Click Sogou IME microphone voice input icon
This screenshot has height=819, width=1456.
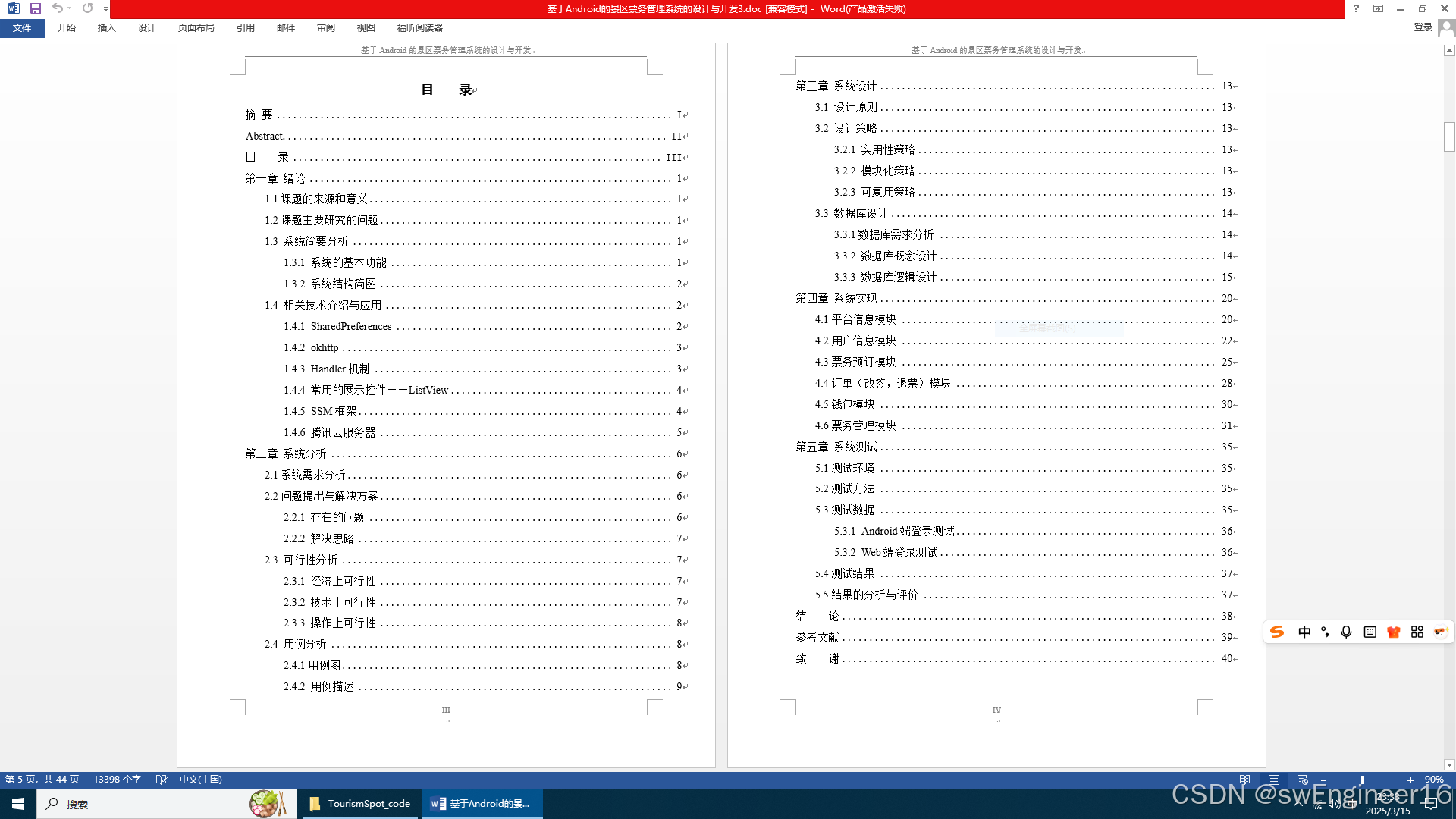(x=1346, y=632)
